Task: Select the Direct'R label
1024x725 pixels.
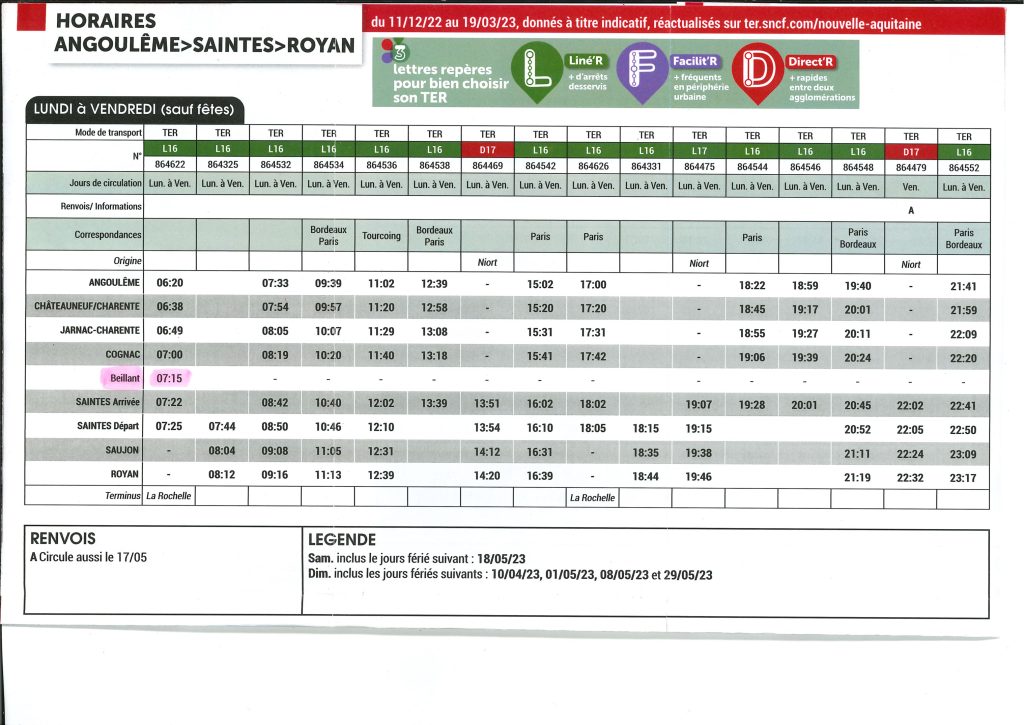Action: pyautogui.click(x=810, y=62)
